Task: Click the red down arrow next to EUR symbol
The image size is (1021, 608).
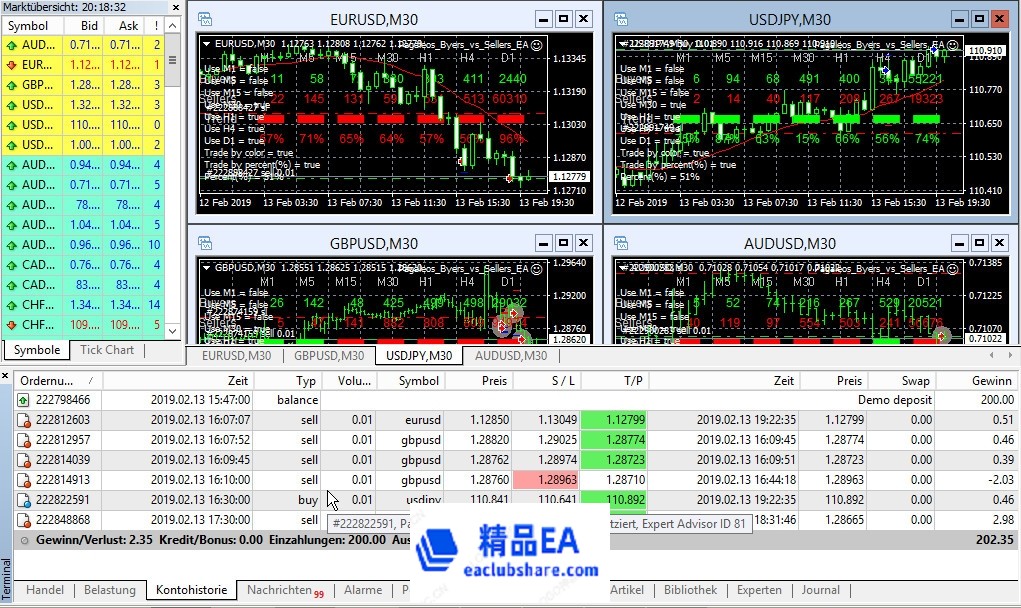Action: click(12, 65)
